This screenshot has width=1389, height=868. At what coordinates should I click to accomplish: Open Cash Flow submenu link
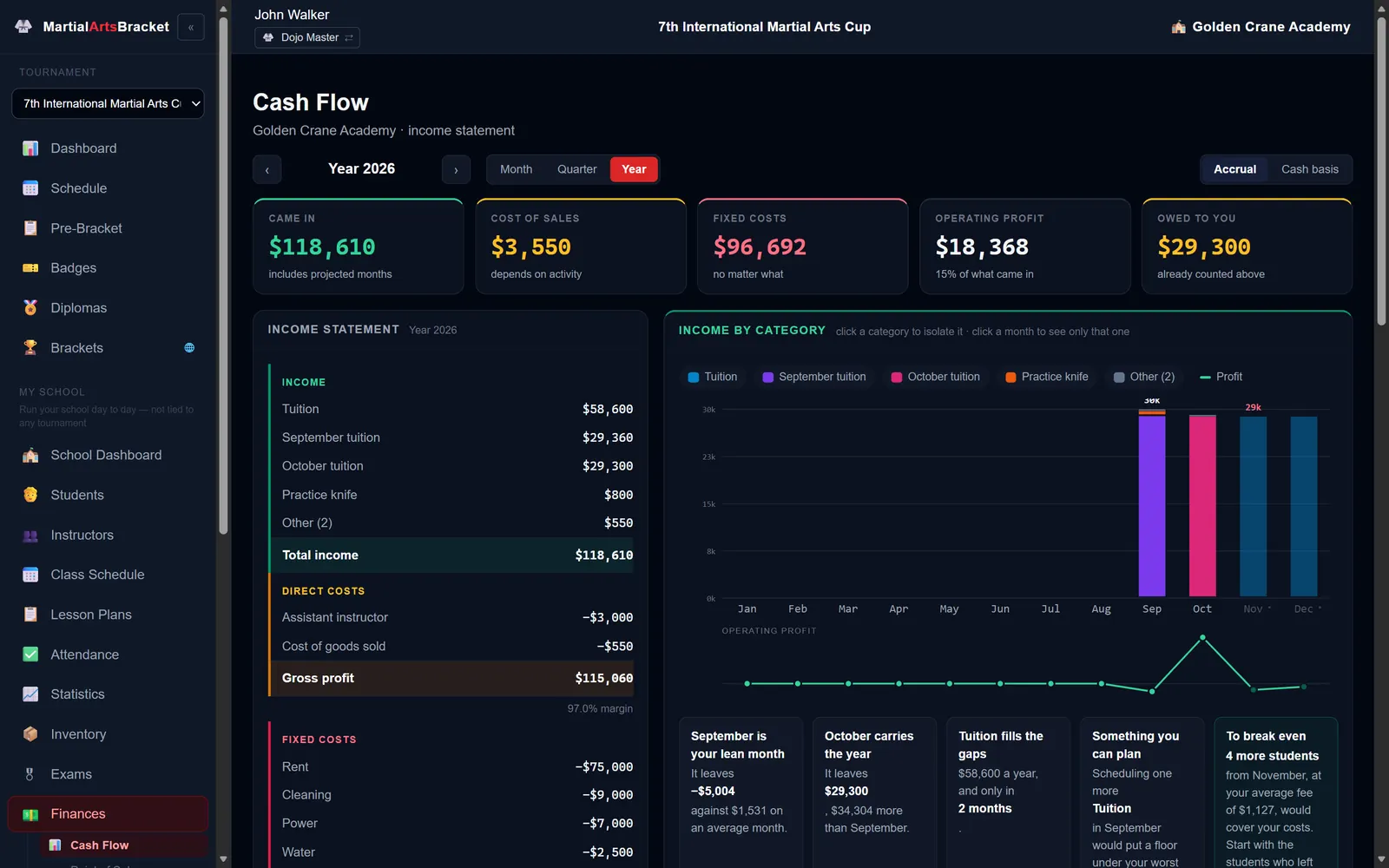tap(99, 845)
